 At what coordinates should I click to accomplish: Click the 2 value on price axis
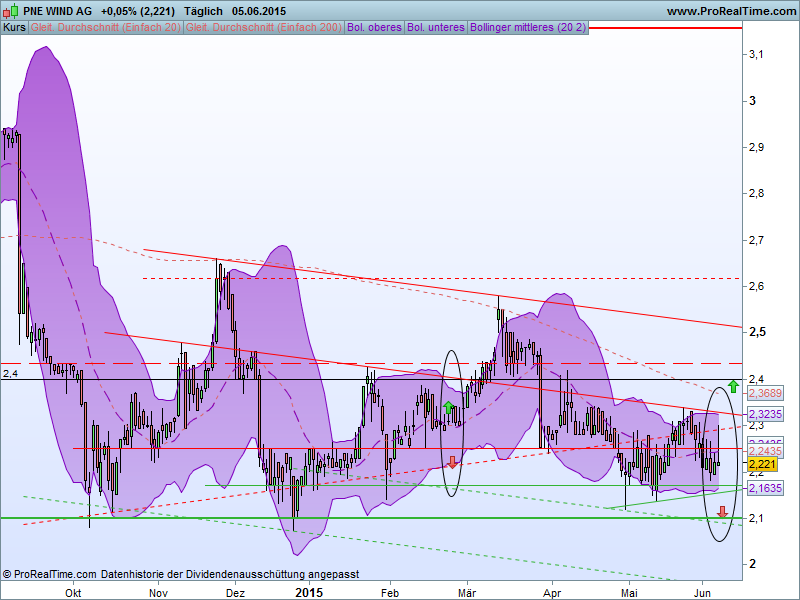[x=752, y=564]
